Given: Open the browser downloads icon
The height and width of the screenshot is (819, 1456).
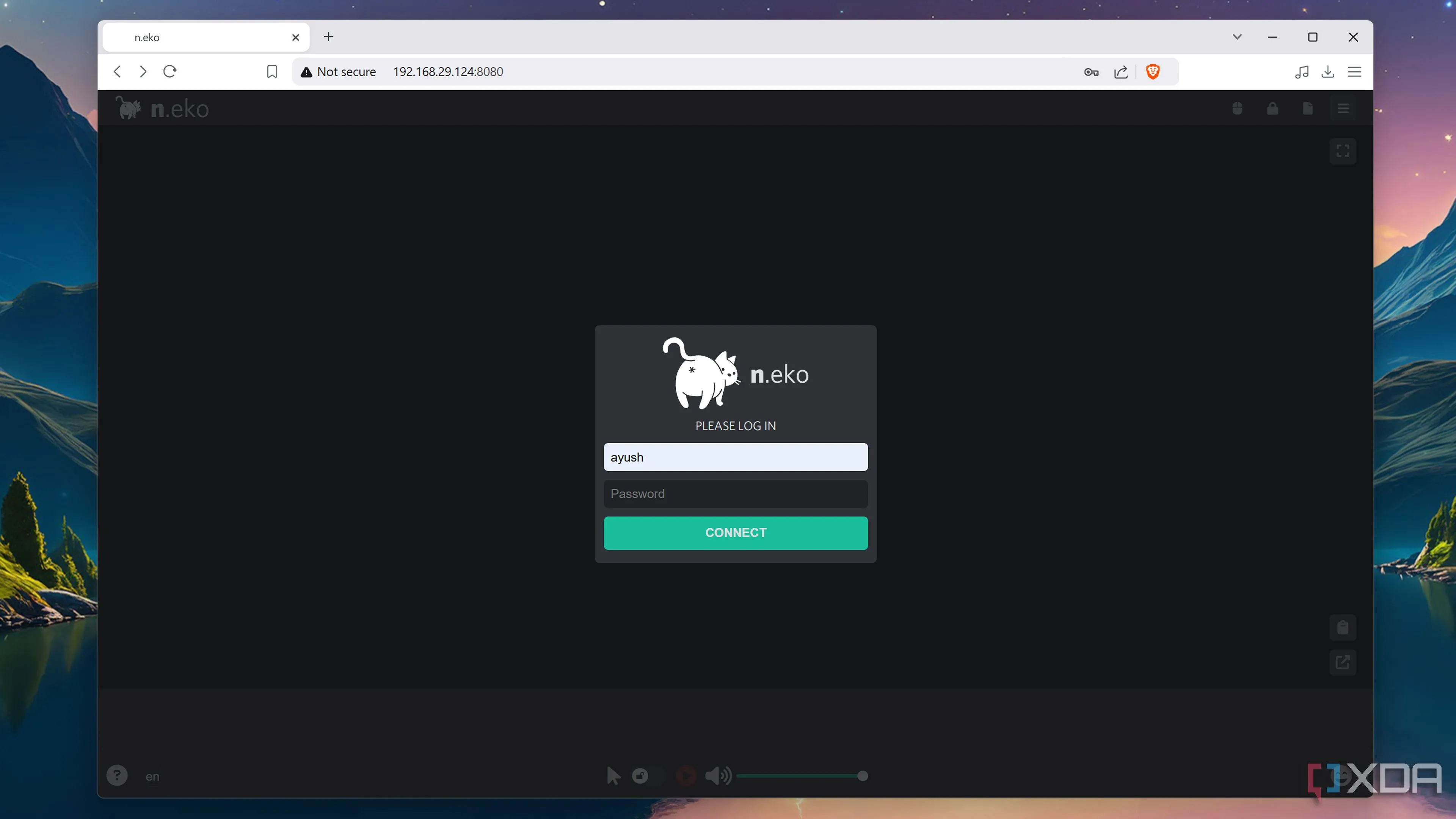Looking at the screenshot, I should pyautogui.click(x=1328, y=72).
